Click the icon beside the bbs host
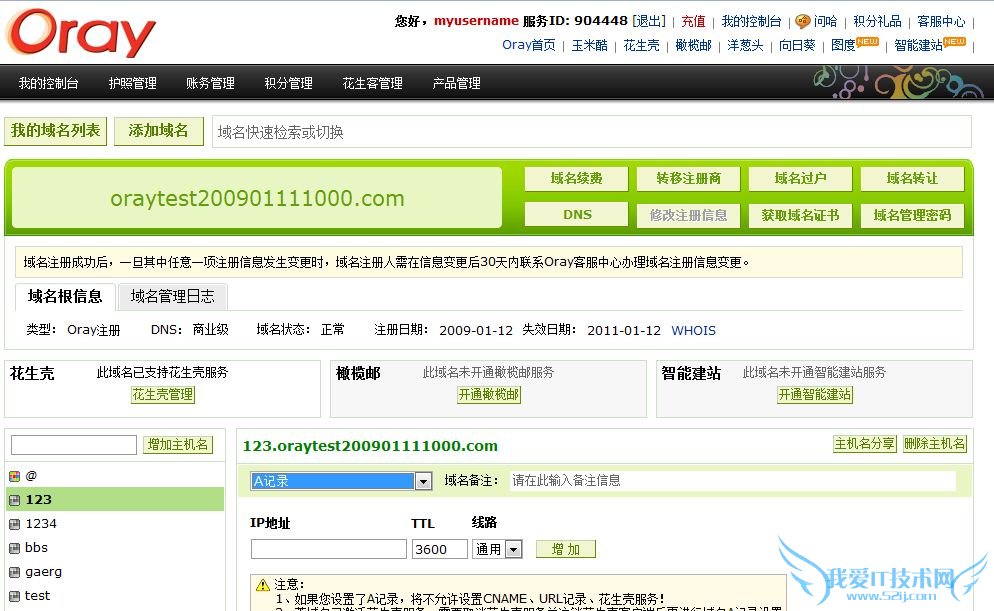994x611 pixels. tap(15, 548)
